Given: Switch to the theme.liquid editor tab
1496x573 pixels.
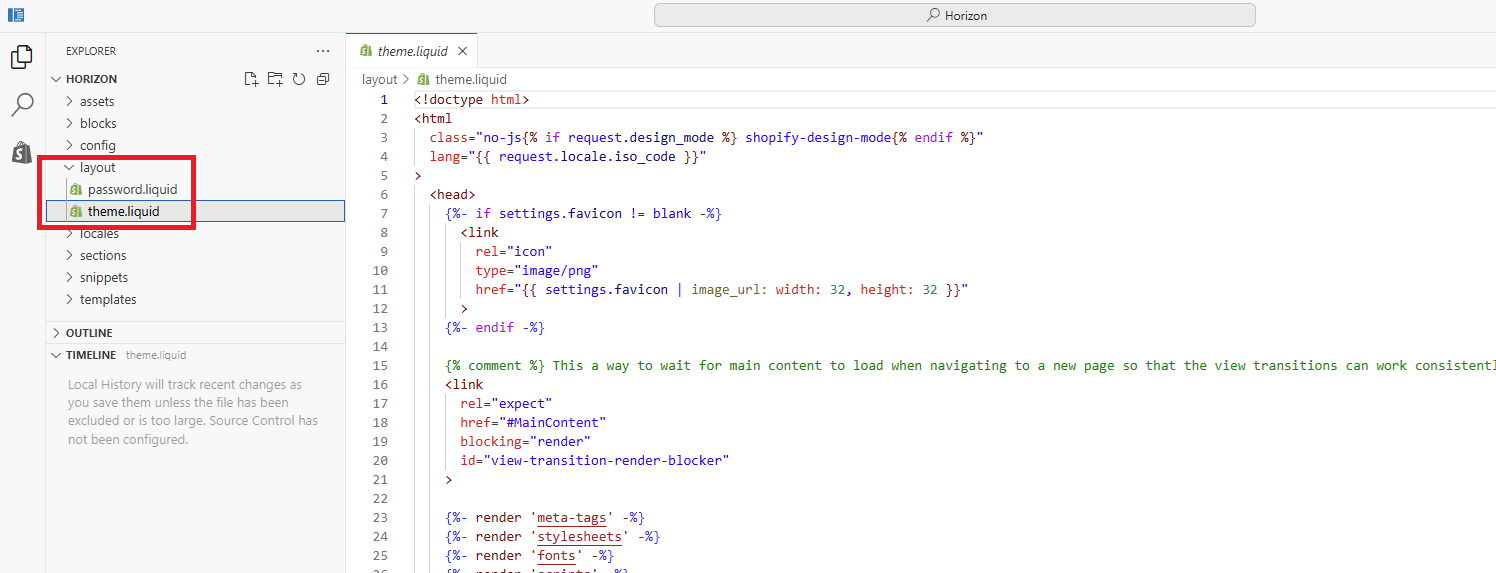Looking at the screenshot, I should (x=412, y=51).
